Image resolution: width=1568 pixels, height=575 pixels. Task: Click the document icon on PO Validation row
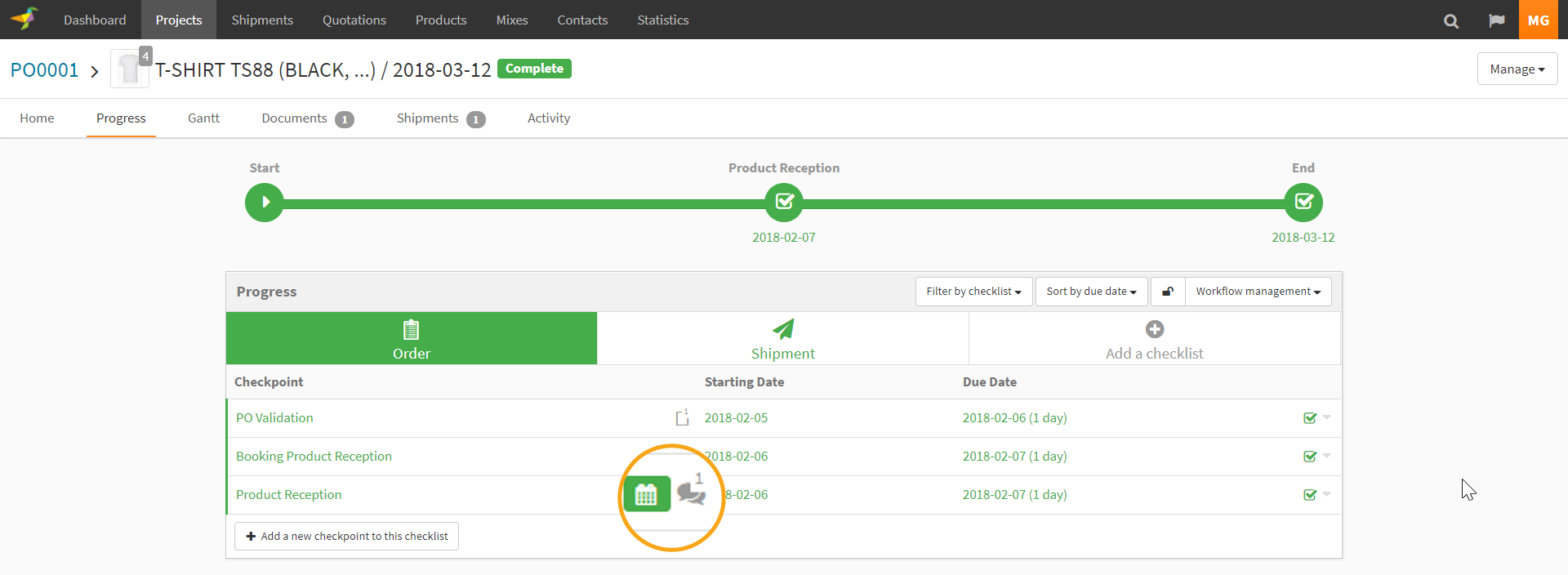(x=682, y=418)
